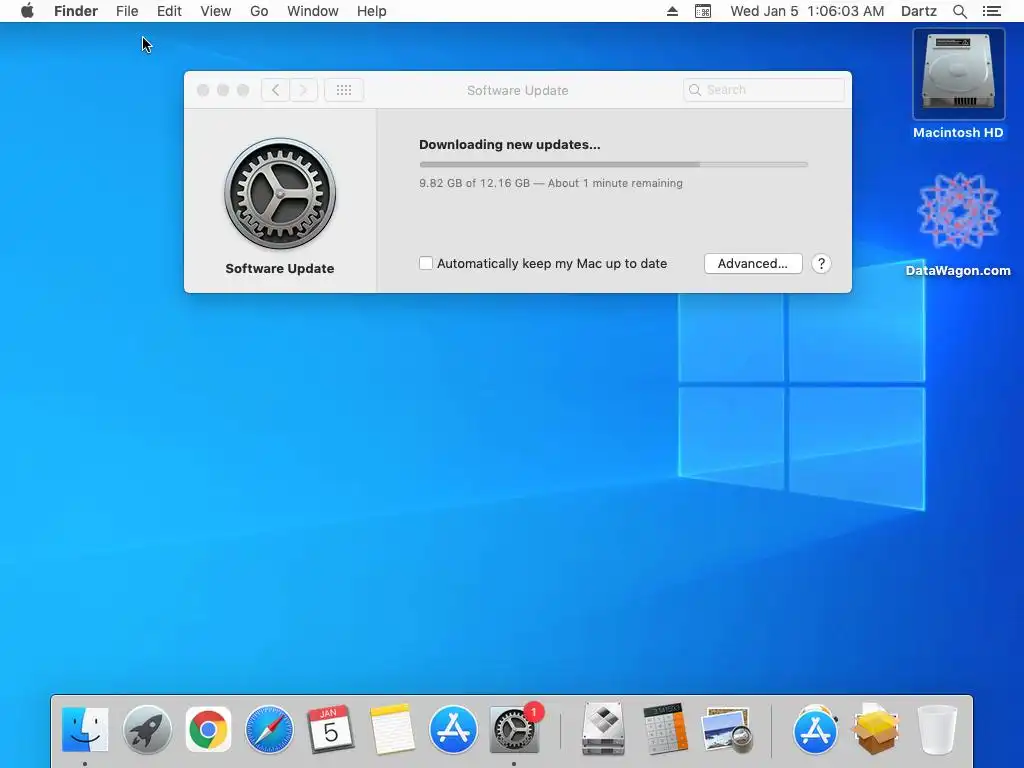Open Preview app from the Dock
Image resolution: width=1024 pixels, height=768 pixels.
pos(726,729)
